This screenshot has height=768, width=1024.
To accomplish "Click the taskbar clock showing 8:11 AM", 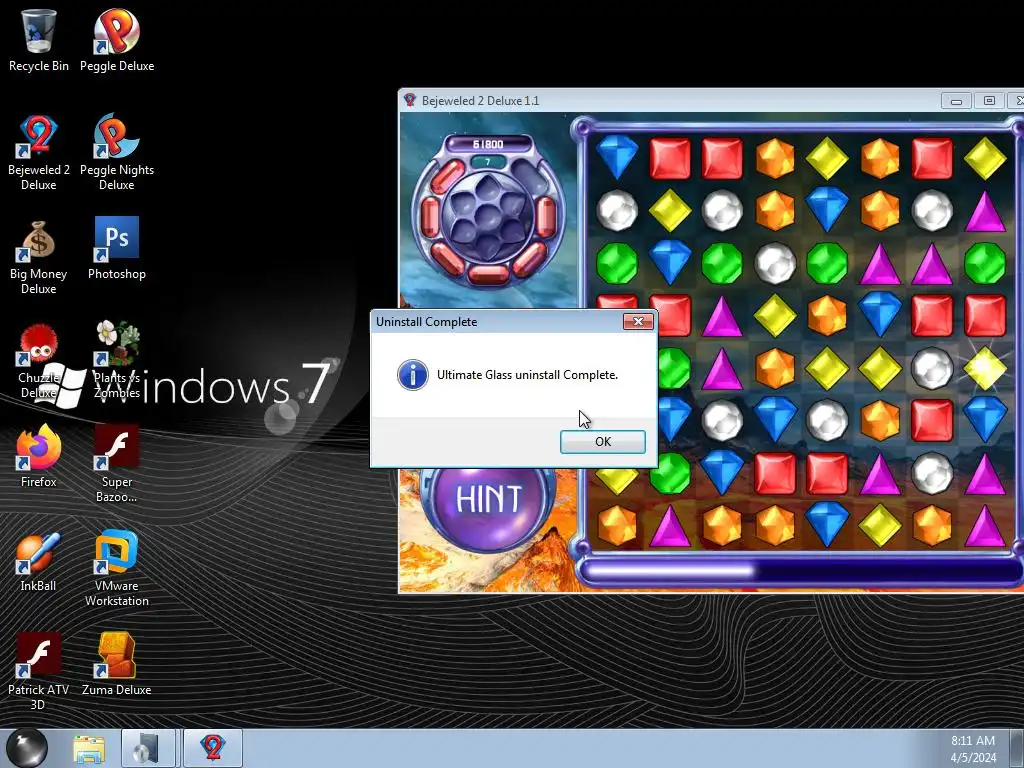I will 973,748.
